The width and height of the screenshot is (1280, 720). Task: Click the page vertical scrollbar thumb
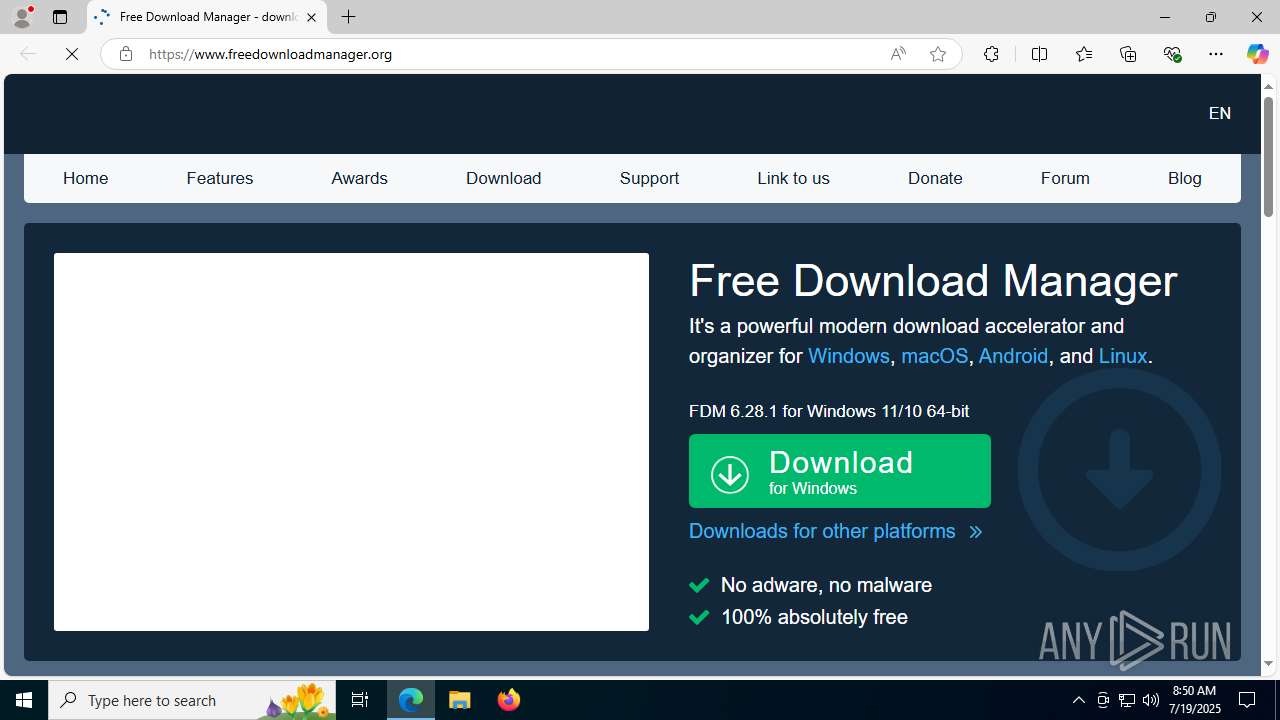pyautogui.click(x=1268, y=157)
